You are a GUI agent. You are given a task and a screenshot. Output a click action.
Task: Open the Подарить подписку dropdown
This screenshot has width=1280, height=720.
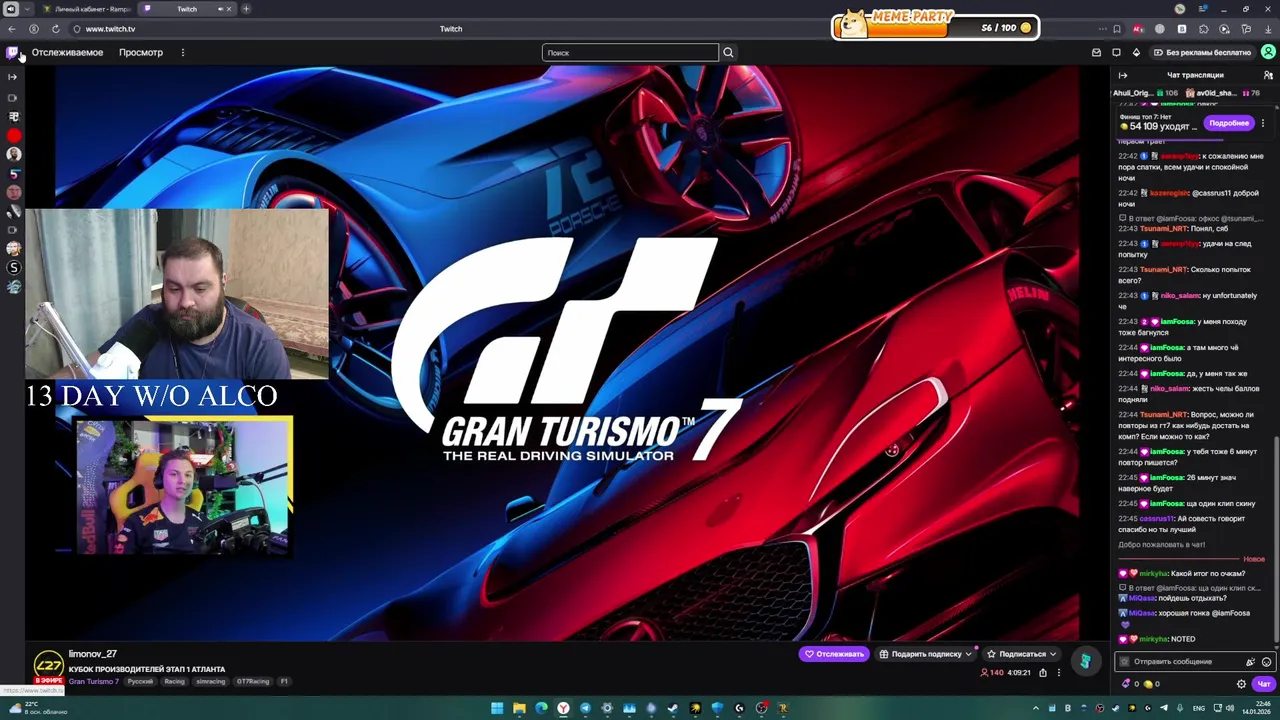(926, 654)
